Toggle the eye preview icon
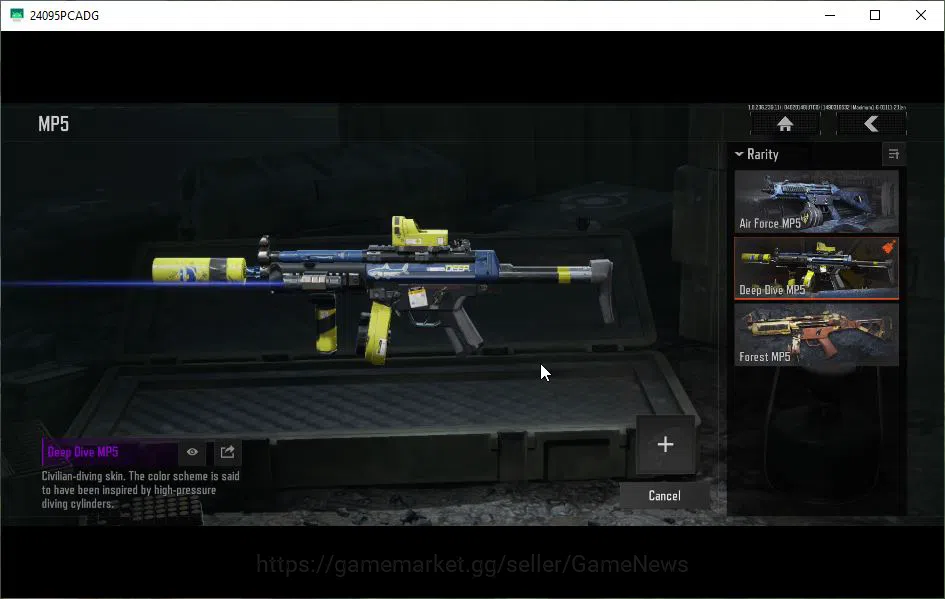 coord(192,452)
